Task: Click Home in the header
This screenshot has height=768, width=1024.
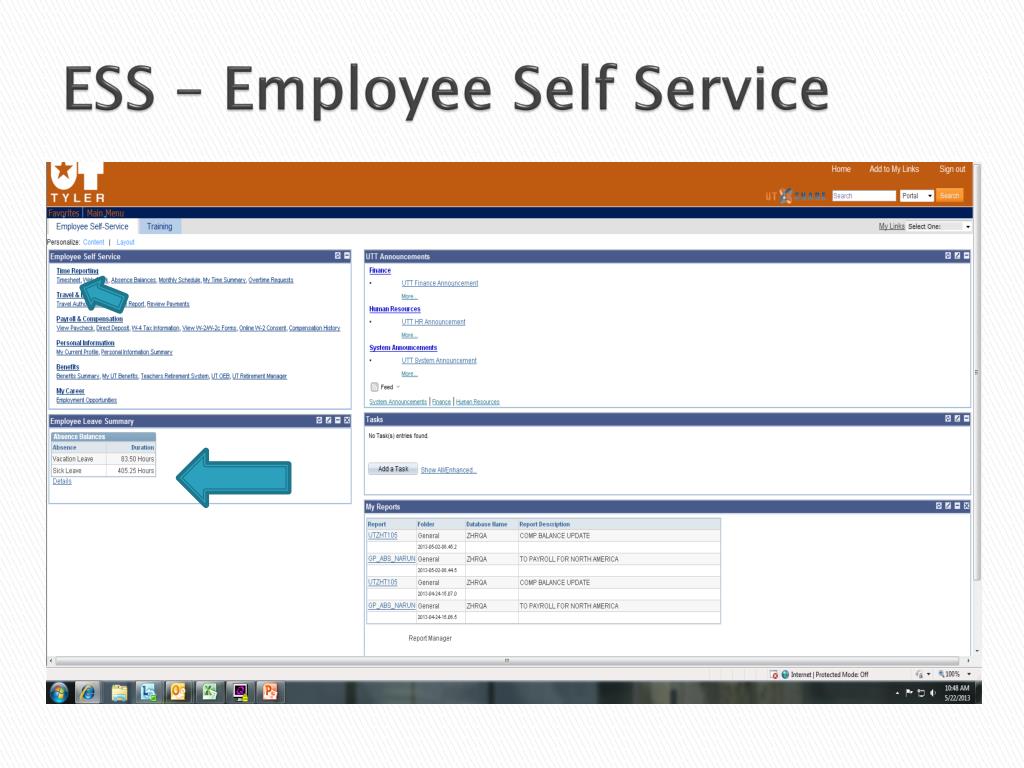Action: click(x=840, y=169)
